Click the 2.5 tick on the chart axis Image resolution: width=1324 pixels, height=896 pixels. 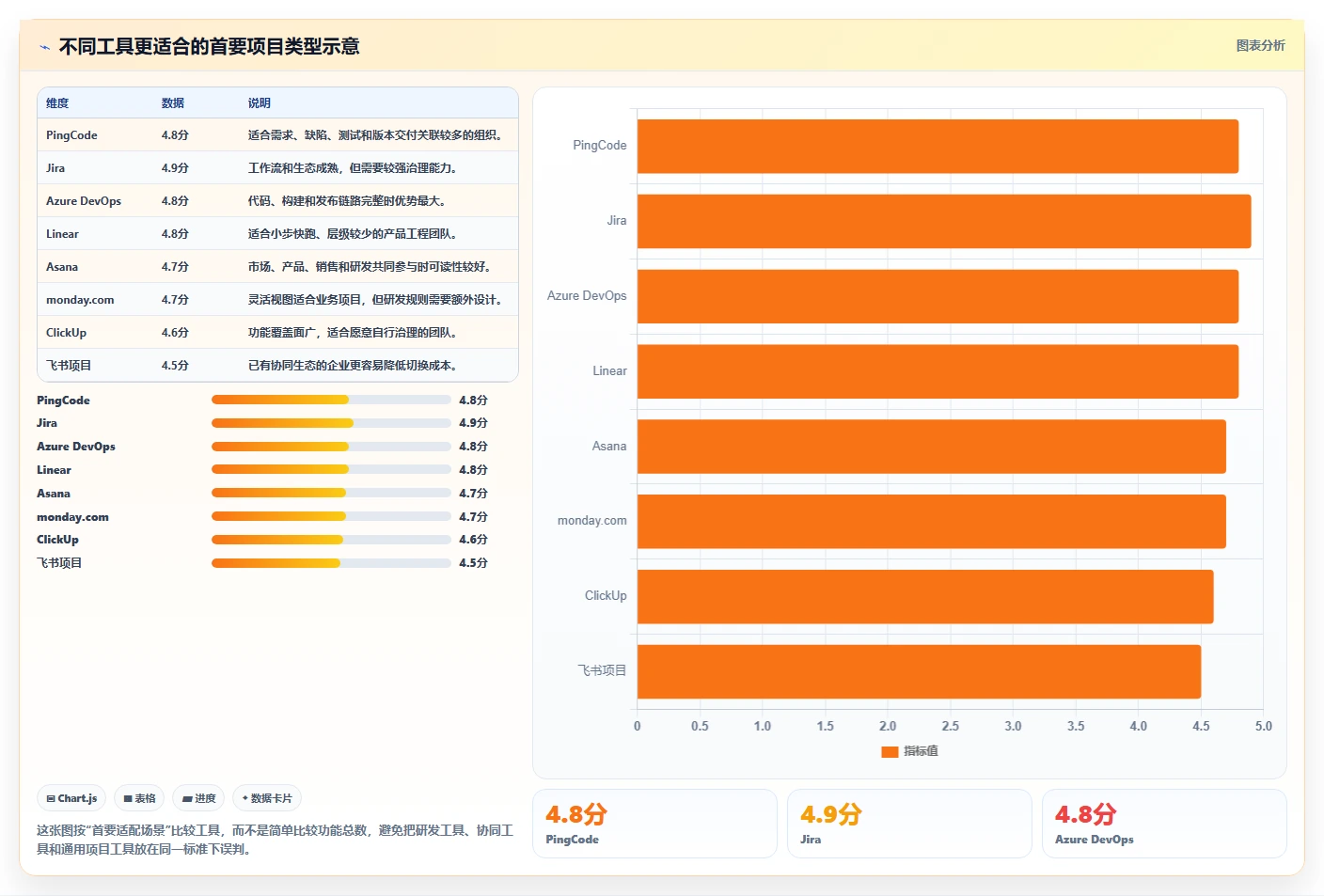coord(950,726)
